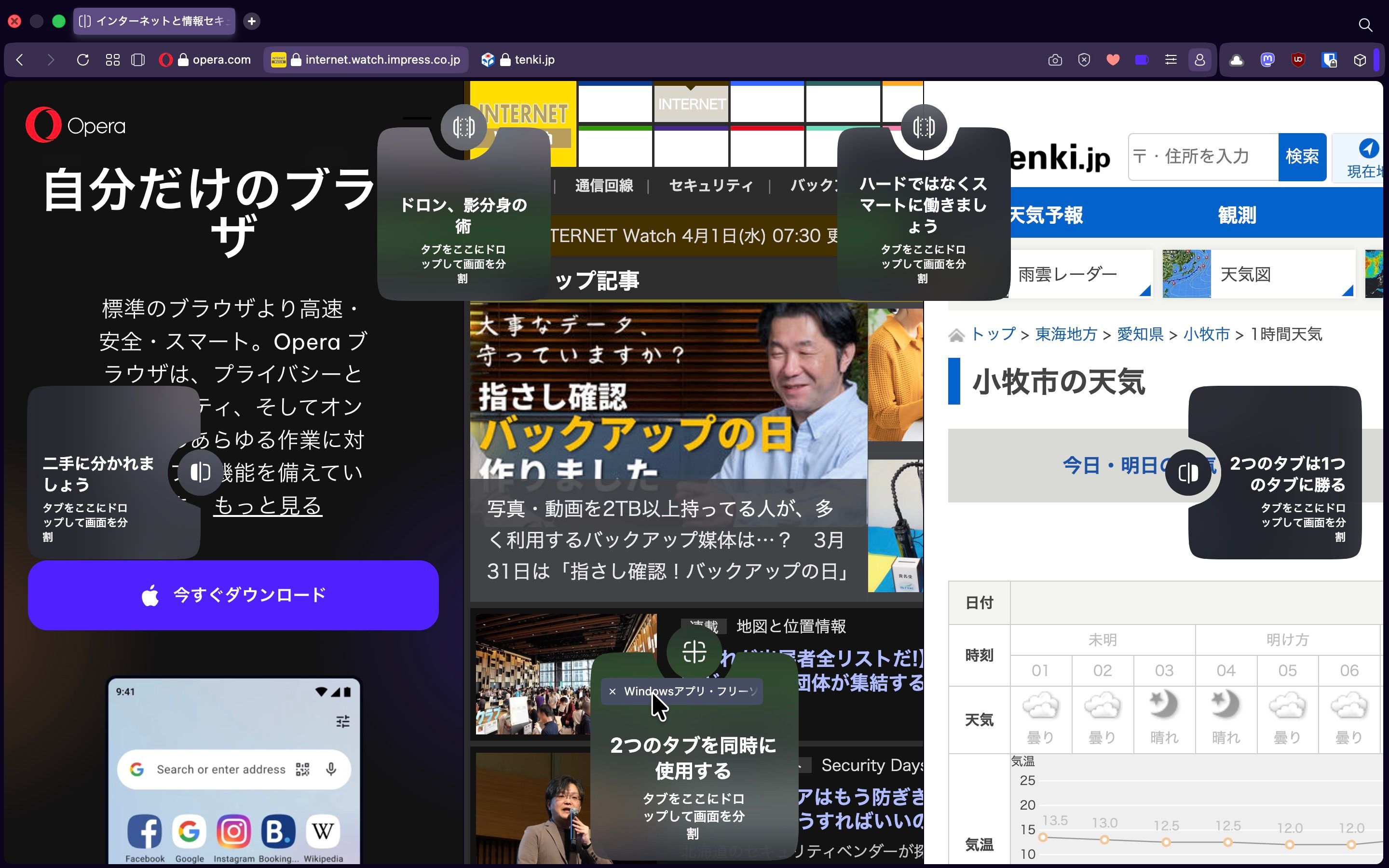This screenshot has width=1389, height=868.
Task: Click Search or enter address in phone mockup
Action: pos(221,769)
